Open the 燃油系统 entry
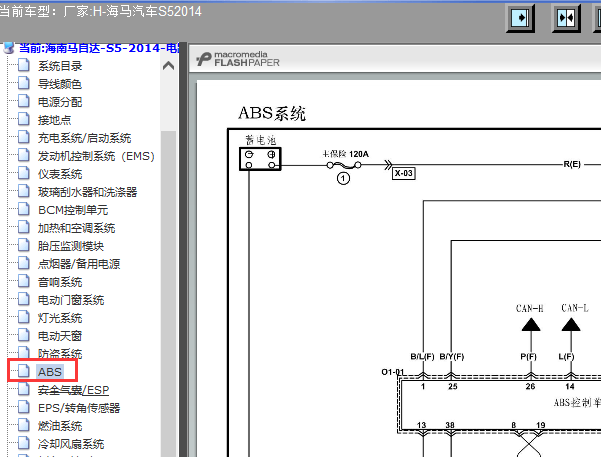Screen dimensions: 601x457 (x=60, y=426)
